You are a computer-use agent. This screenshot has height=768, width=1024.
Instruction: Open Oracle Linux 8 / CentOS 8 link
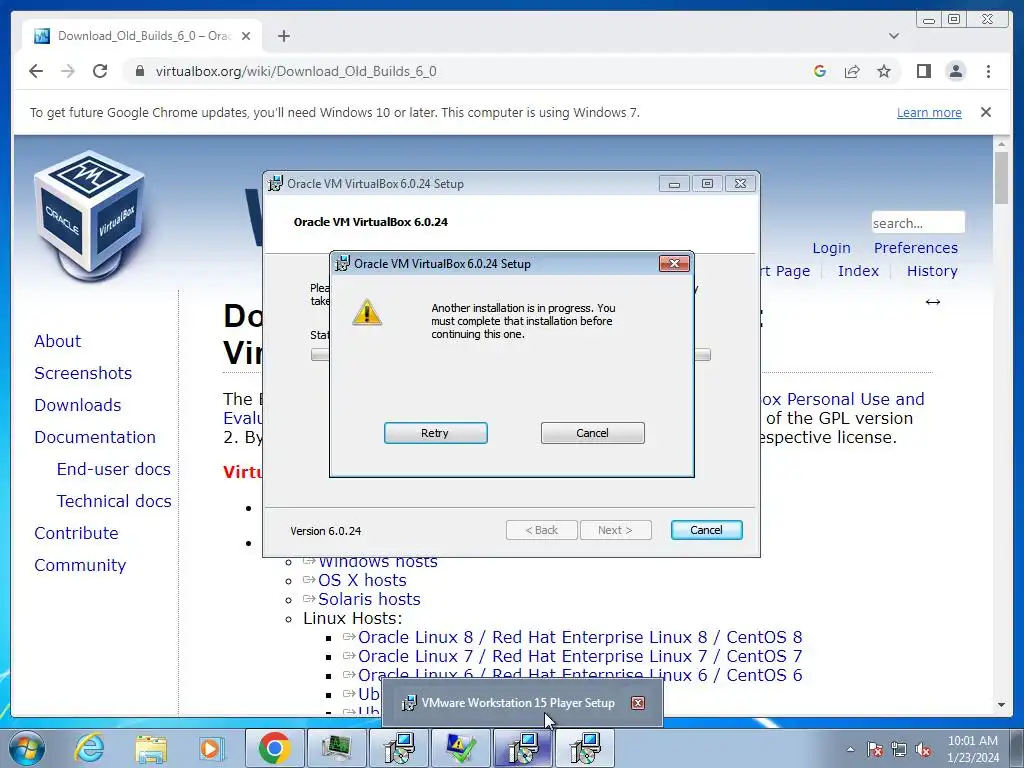pos(580,637)
